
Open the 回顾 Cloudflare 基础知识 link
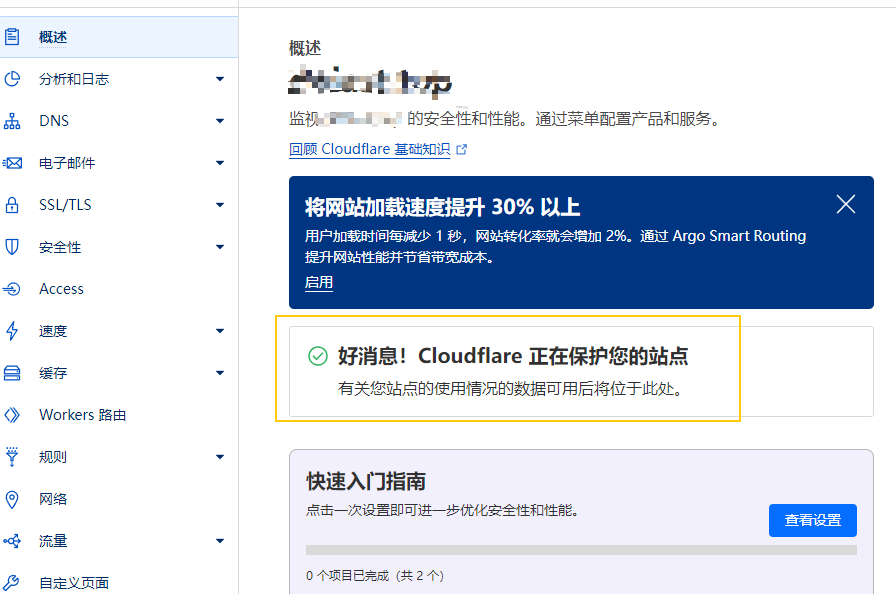coord(370,150)
